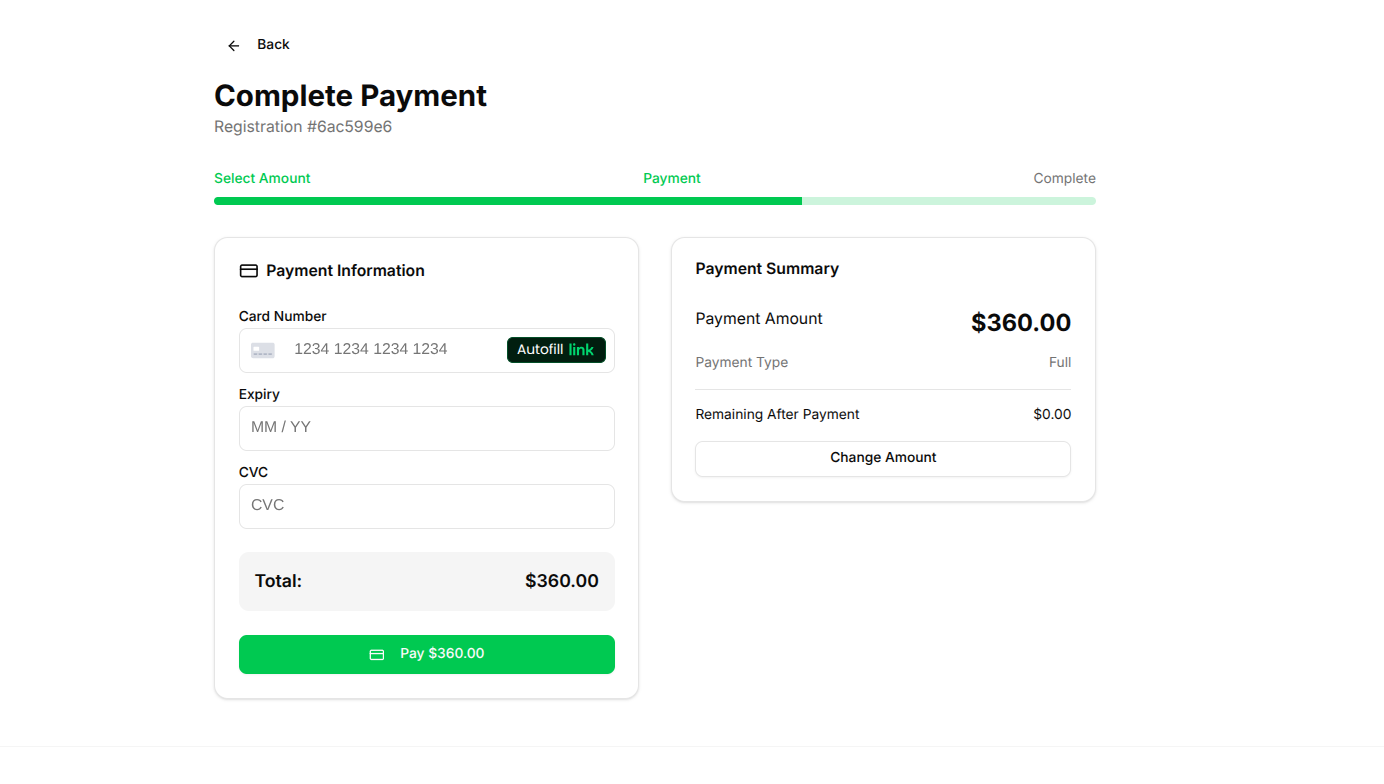
Task: Click the Back text link
Action: tap(272, 44)
